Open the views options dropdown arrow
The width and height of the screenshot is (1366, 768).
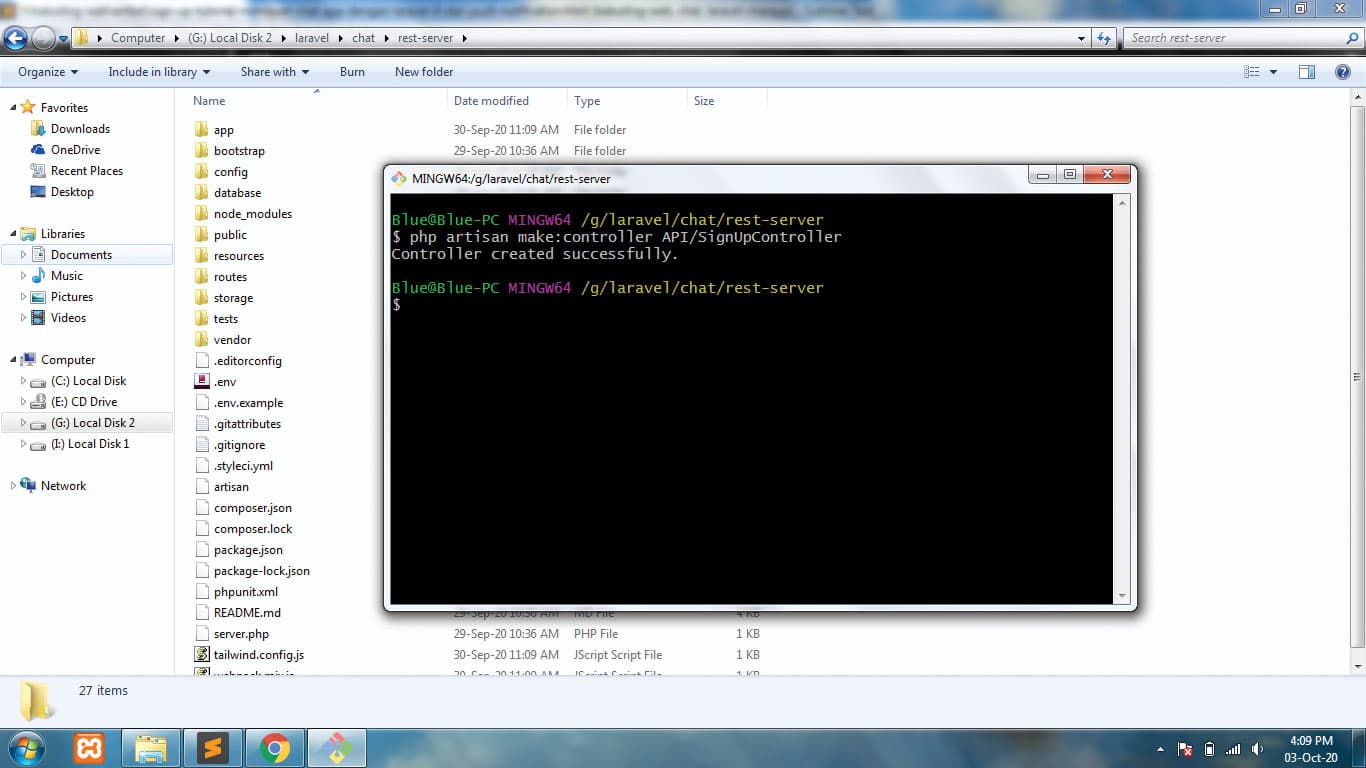(x=1273, y=72)
